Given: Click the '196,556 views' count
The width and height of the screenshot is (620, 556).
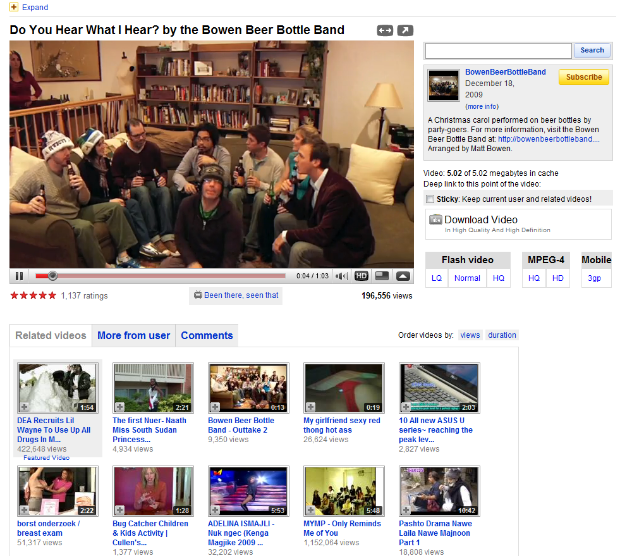Looking at the screenshot, I should [387, 296].
